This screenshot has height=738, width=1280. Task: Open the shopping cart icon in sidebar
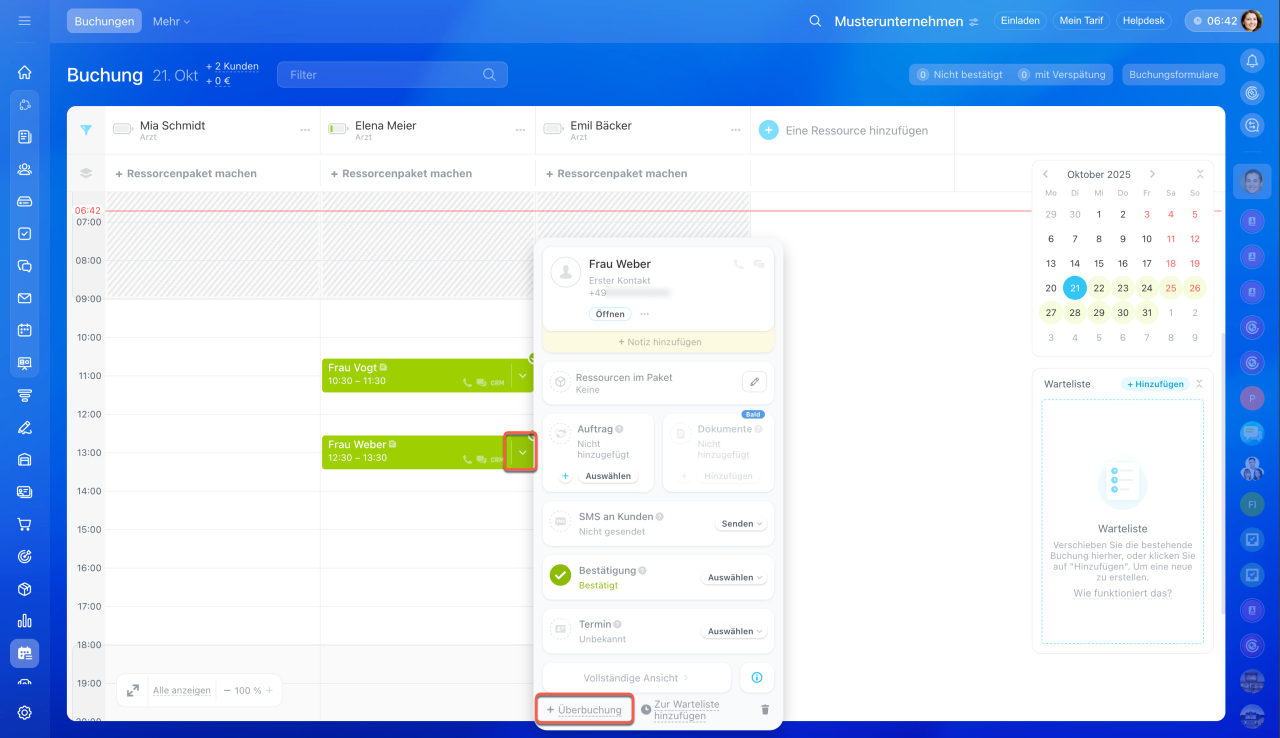click(25, 524)
